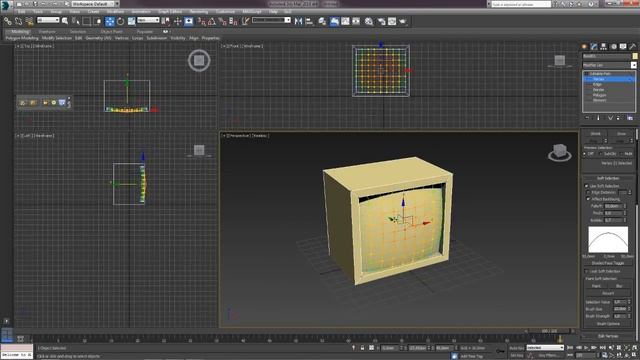
Task: Toggle the Angle Snap icon
Action: 212,21
